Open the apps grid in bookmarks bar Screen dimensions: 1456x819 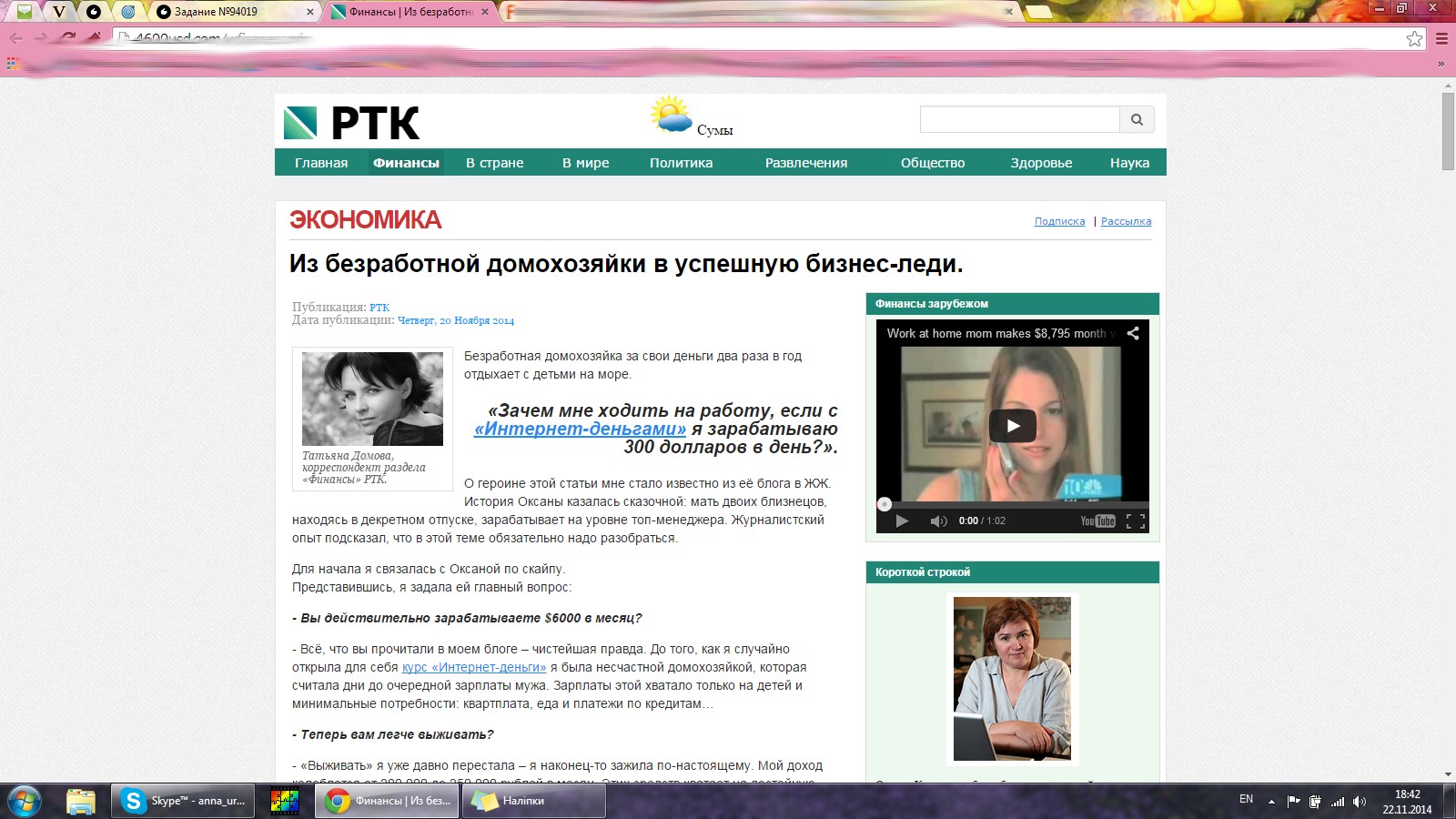[x=13, y=64]
